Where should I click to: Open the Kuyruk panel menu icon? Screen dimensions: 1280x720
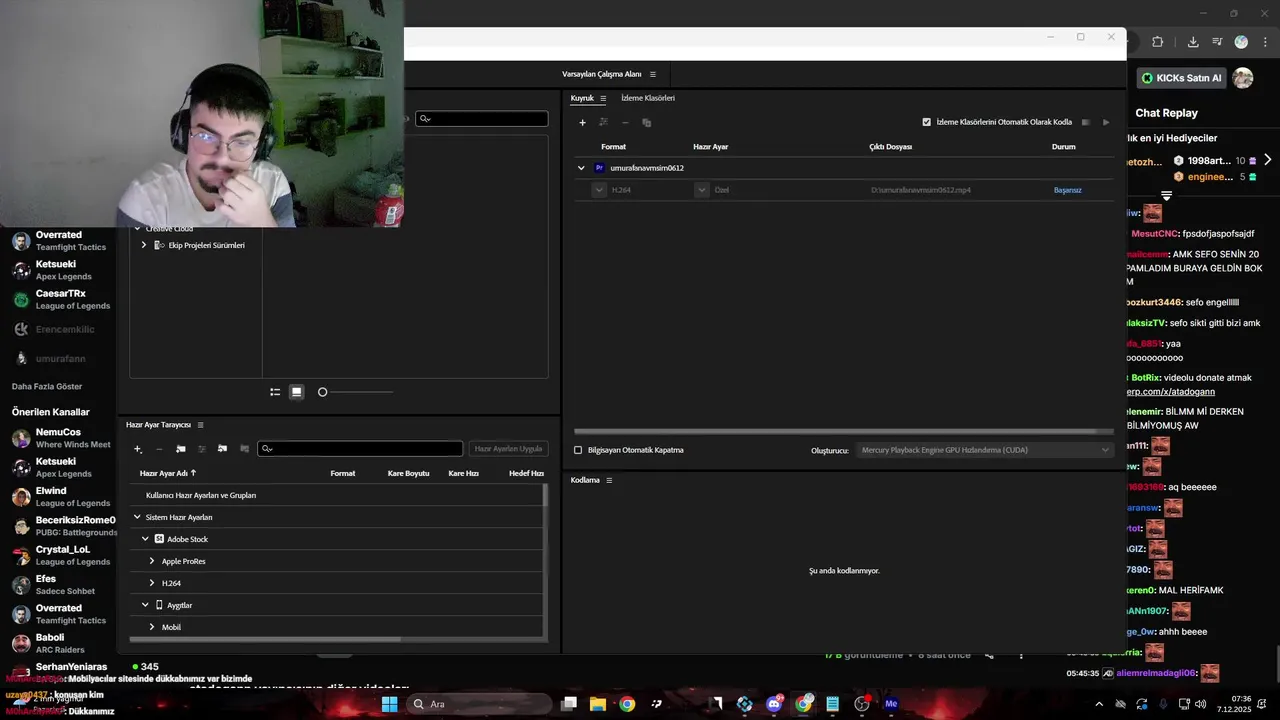[x=603, y=98]
